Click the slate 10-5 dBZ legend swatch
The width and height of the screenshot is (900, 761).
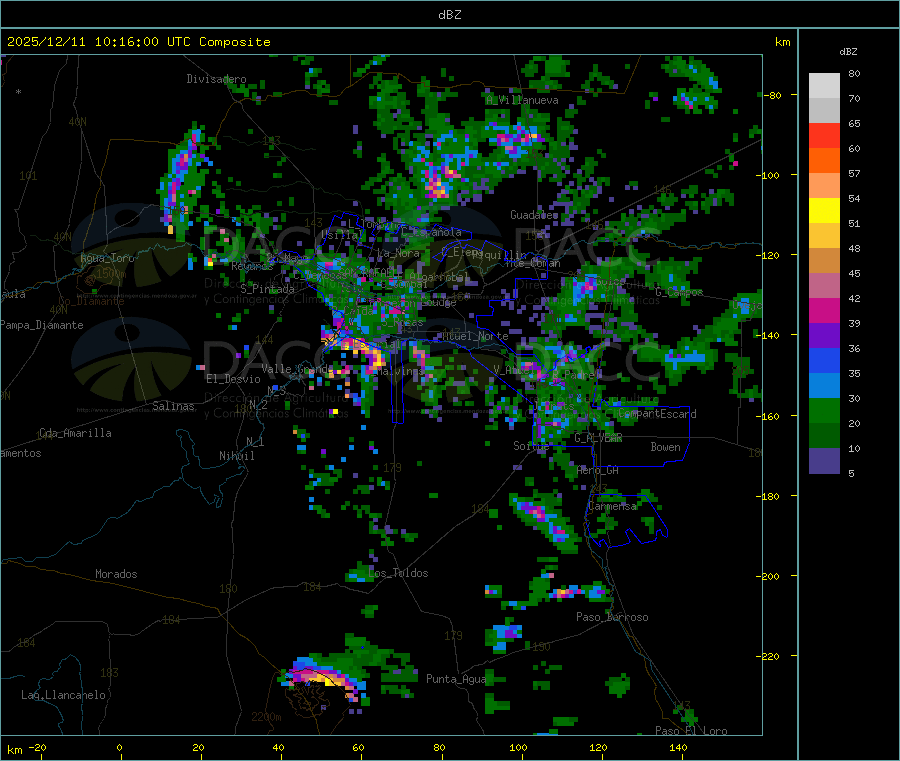(x=824, y=461)
